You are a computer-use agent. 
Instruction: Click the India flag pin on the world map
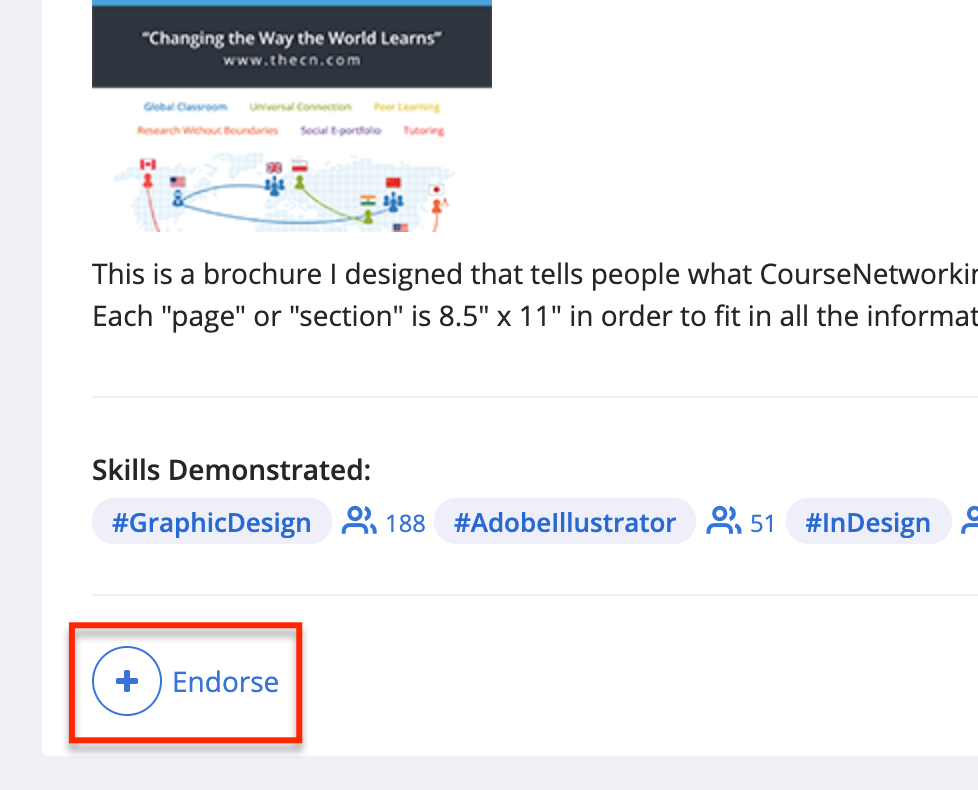(368, 198)
